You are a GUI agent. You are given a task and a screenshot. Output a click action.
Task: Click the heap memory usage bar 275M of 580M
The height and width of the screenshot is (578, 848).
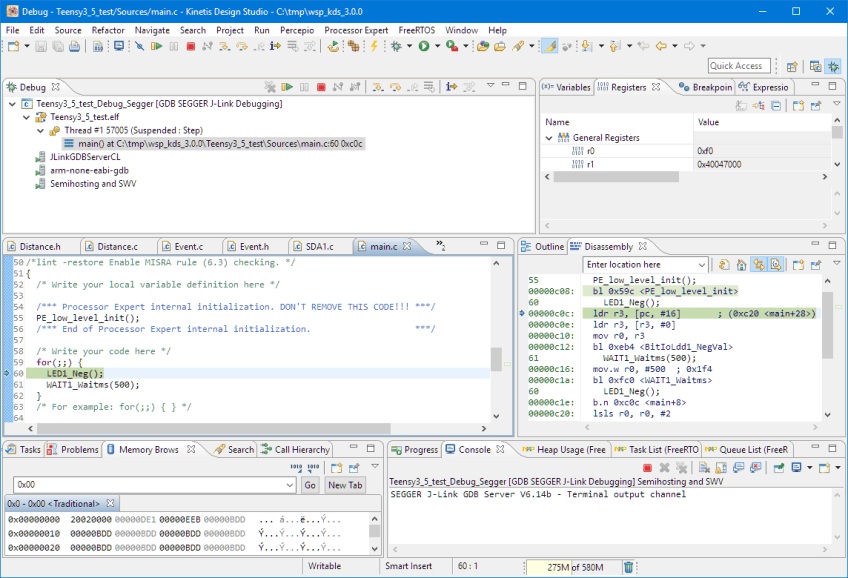575,567
